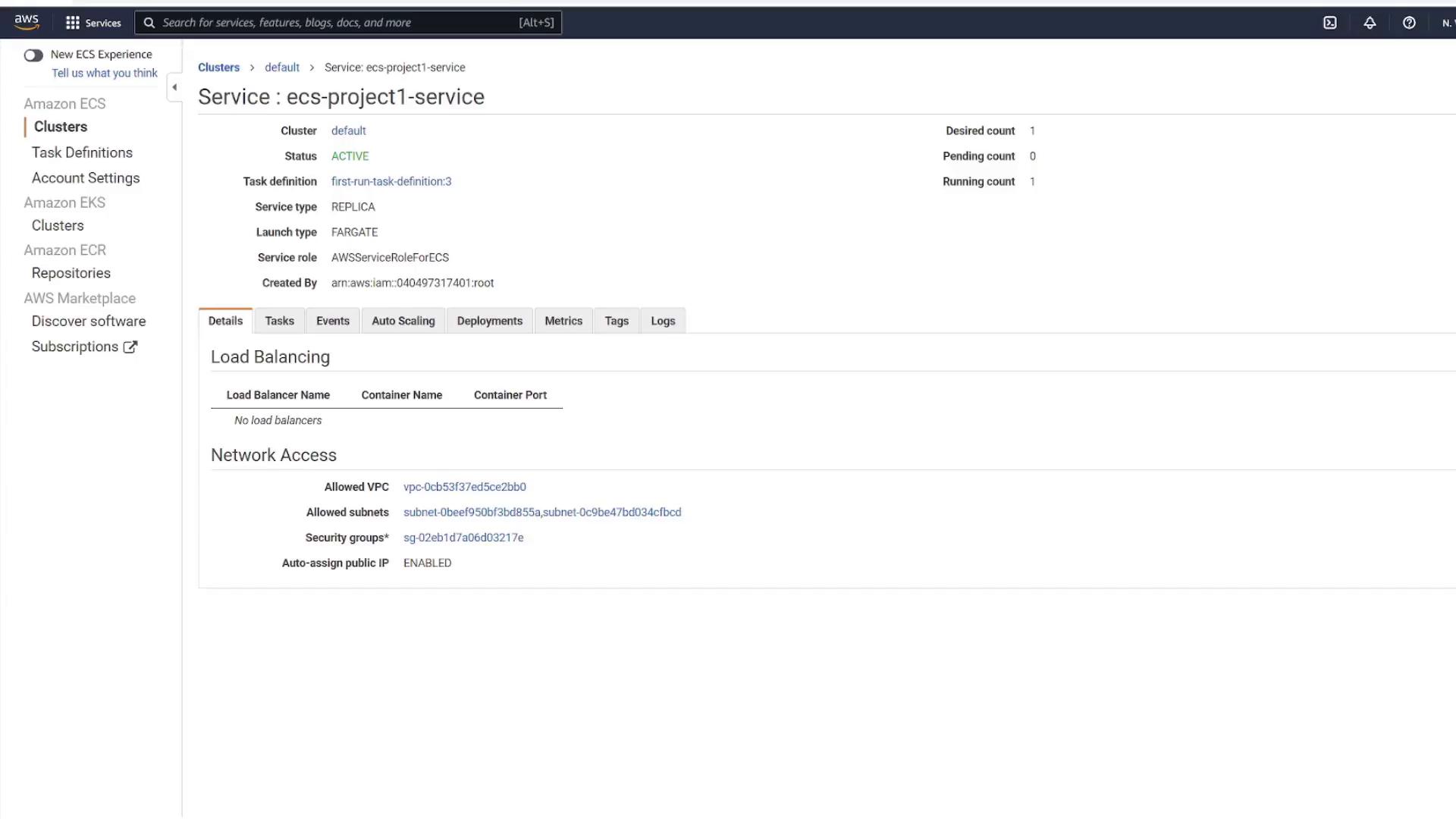
Task: Open the vpc-0cb53f37ed5ce2bb0 link
Action: tap(465, 487)
